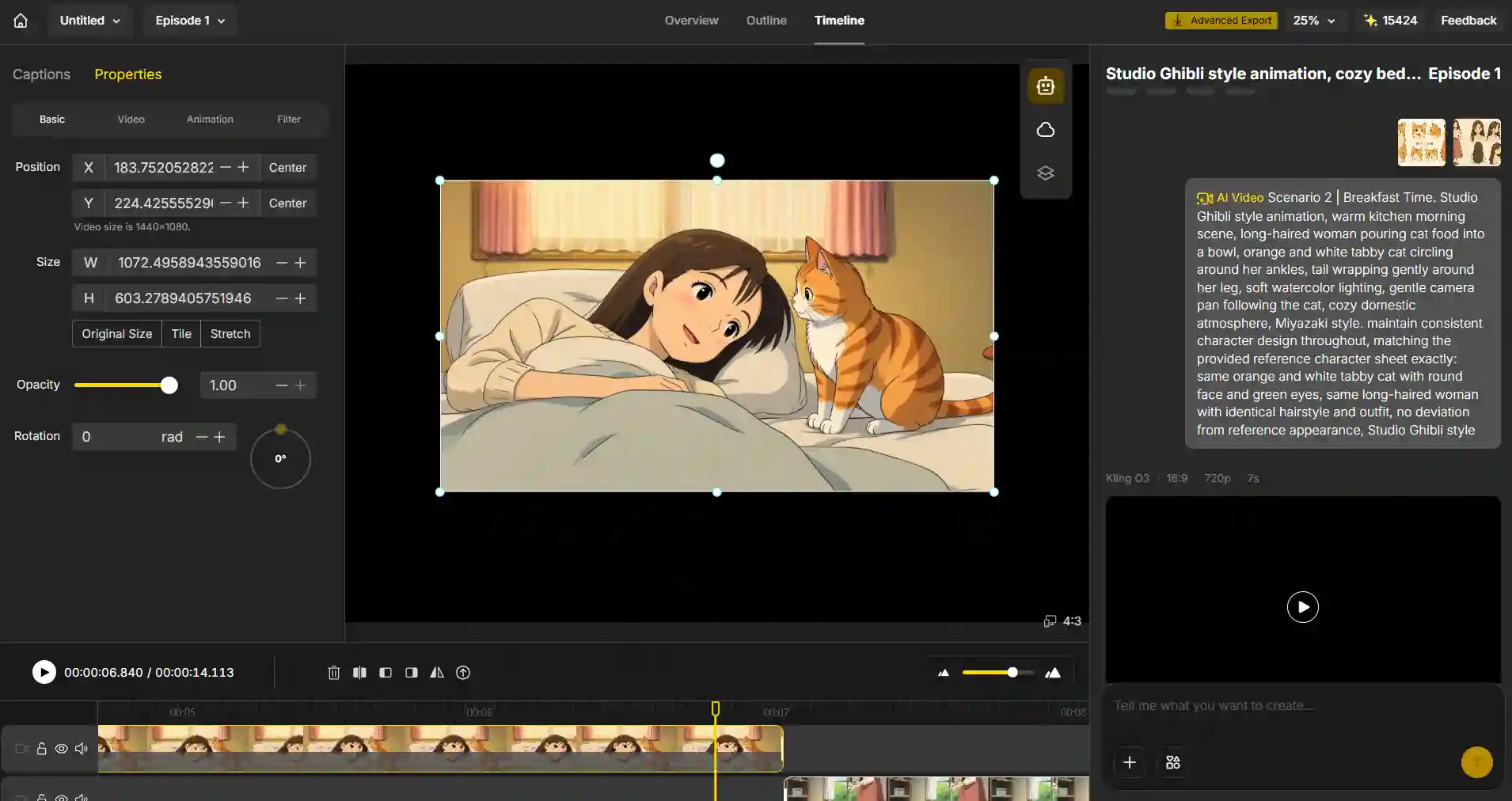Click the credits sparkle counter 15424
Image resolution: width=1512 pixels, height=801 pixels.
(1391, 21)
